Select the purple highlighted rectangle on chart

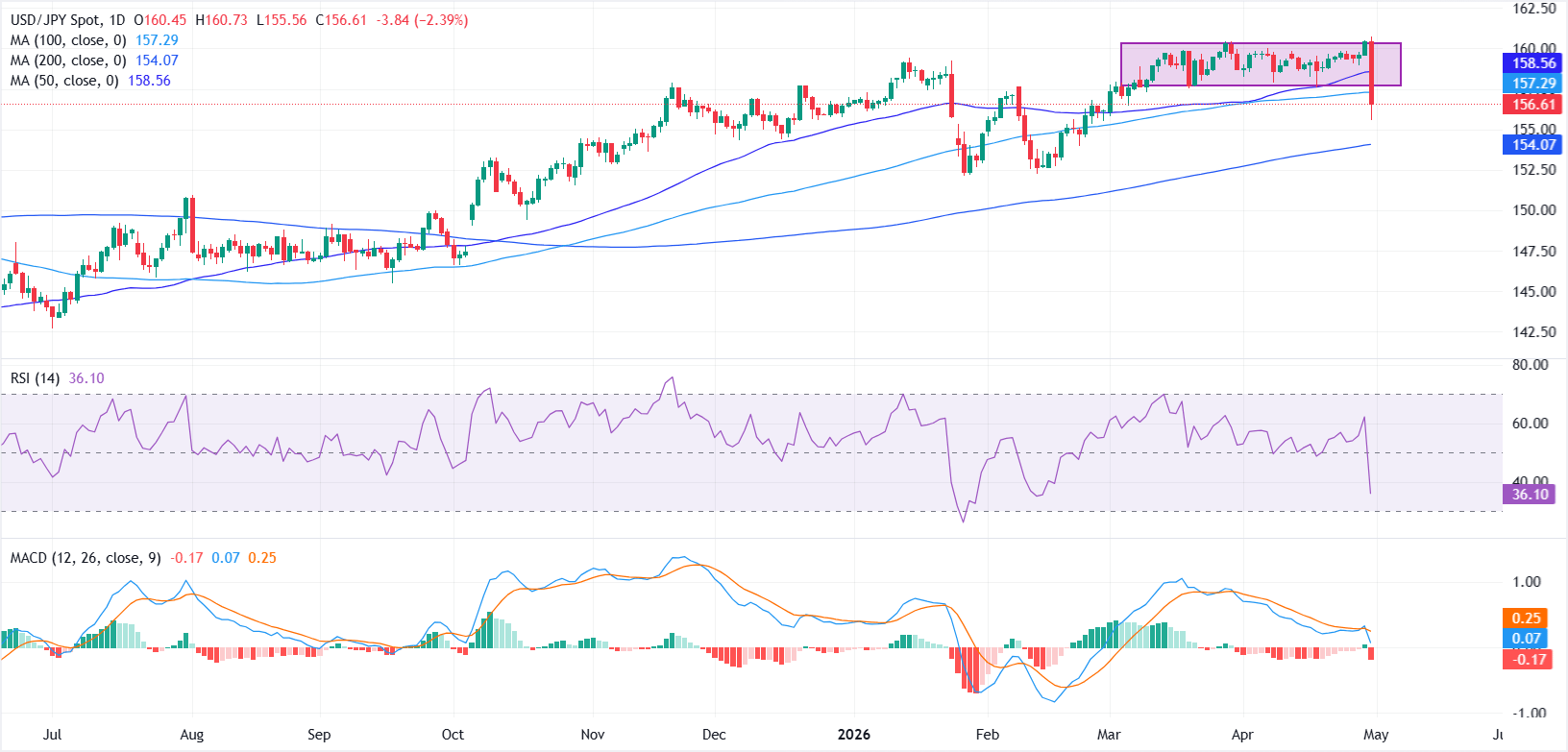[x=1260, y=64]
